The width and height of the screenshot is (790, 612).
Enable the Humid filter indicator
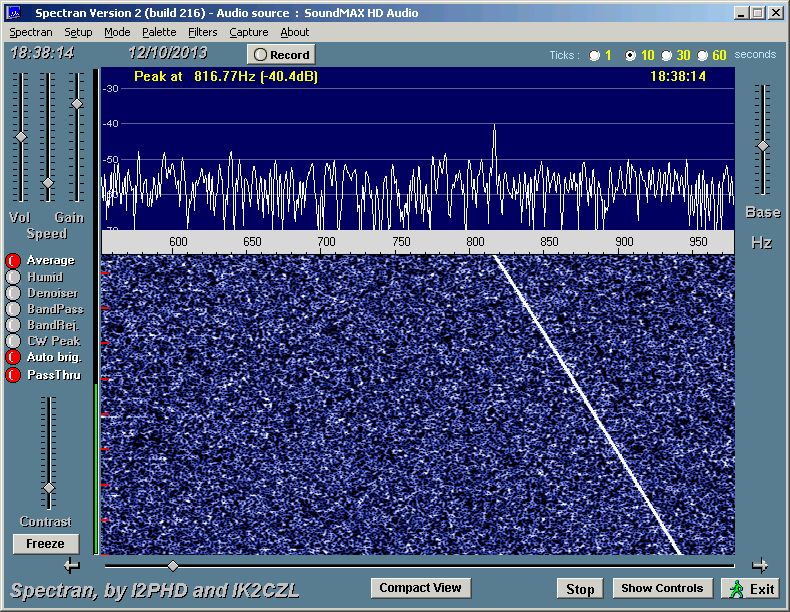pyautogui.click(x=13, y=277)
